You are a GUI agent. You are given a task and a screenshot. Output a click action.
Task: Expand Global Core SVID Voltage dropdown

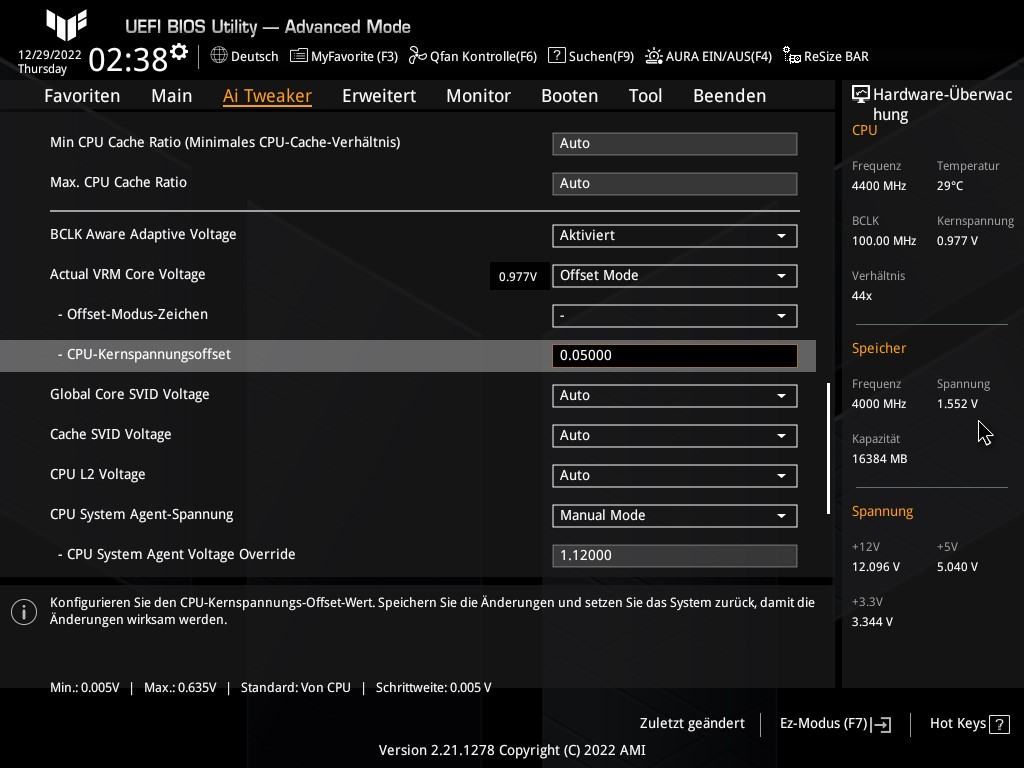point(675,396)
